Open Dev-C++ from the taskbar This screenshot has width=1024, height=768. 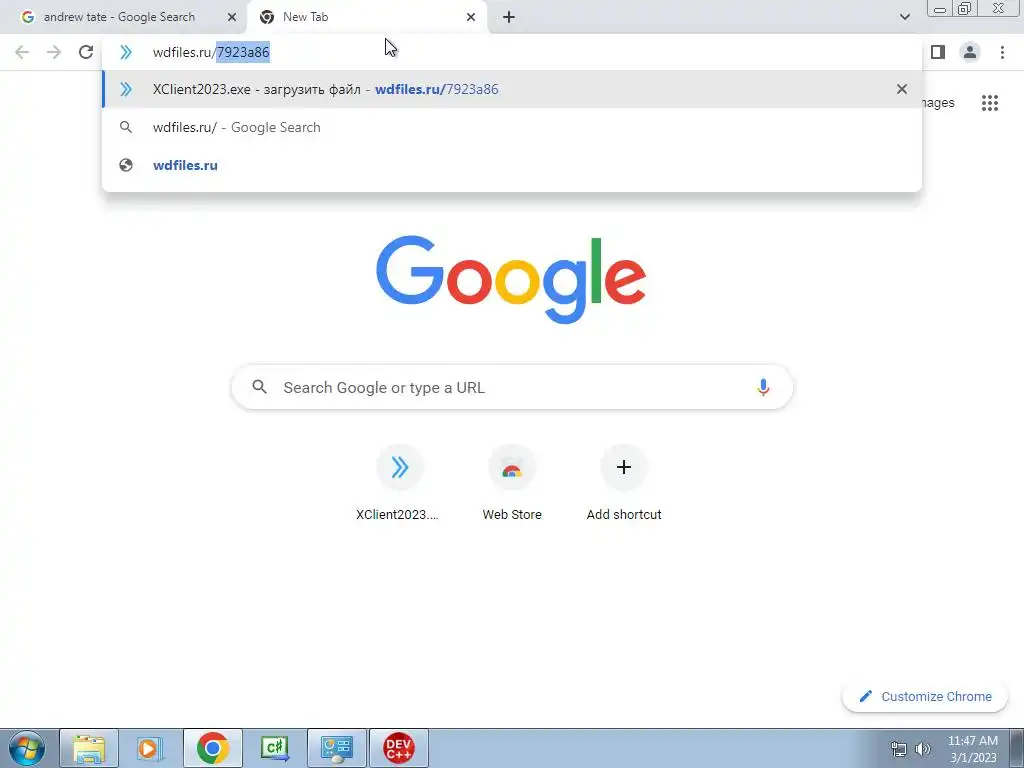click(398, 748)
